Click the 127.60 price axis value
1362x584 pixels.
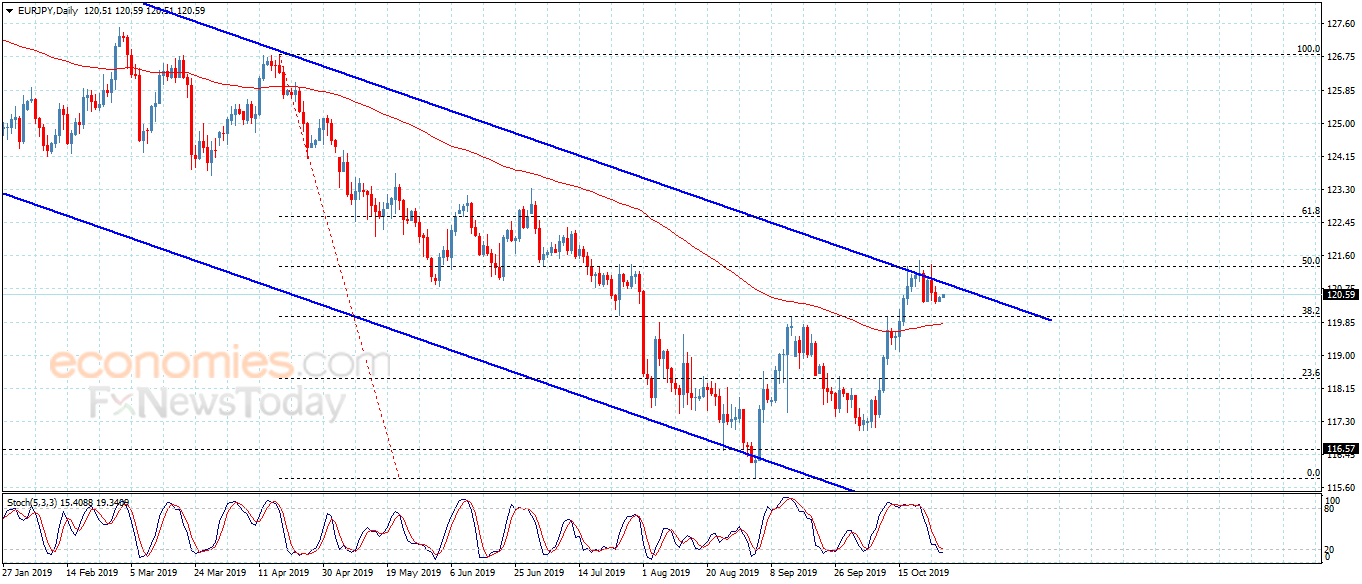click(x=1340, y=23)
